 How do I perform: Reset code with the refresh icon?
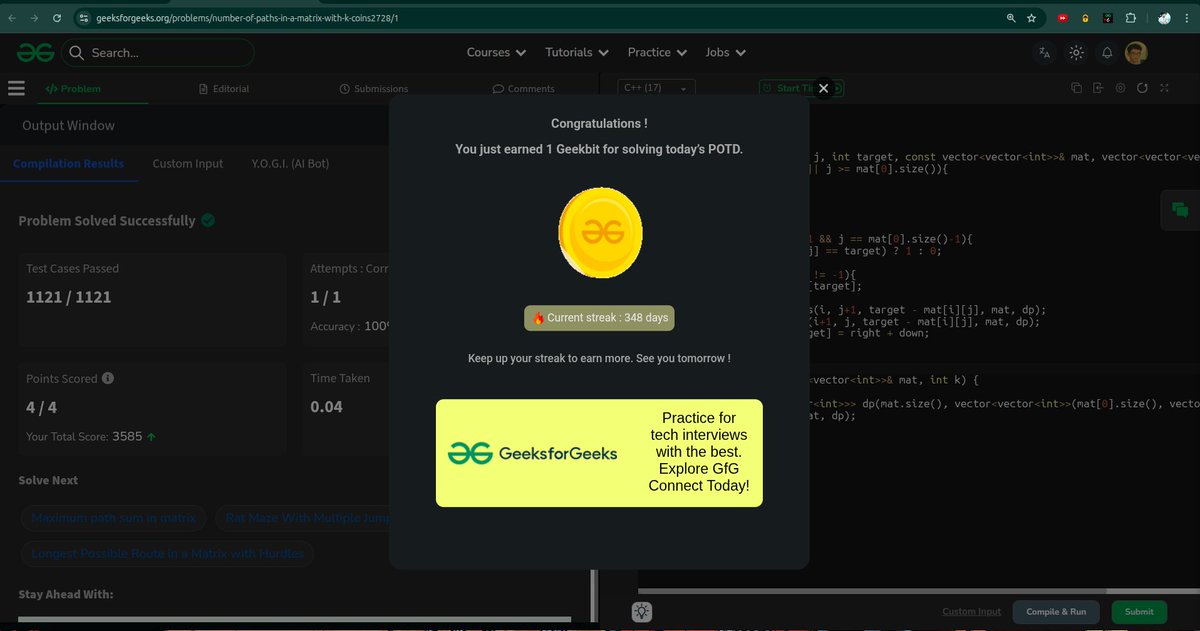point(1142,88)
